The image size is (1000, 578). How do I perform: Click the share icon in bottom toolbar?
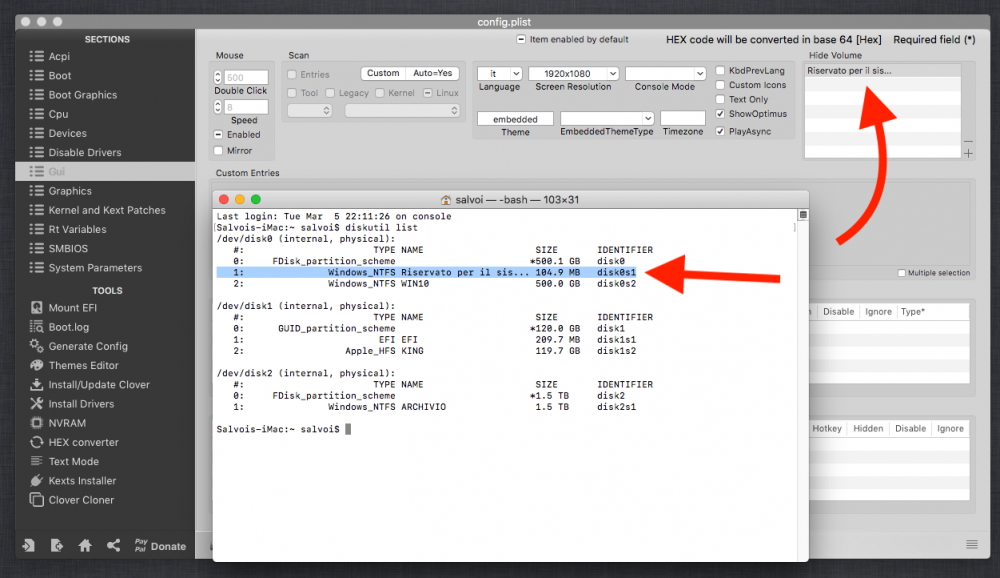coord(114,545)
